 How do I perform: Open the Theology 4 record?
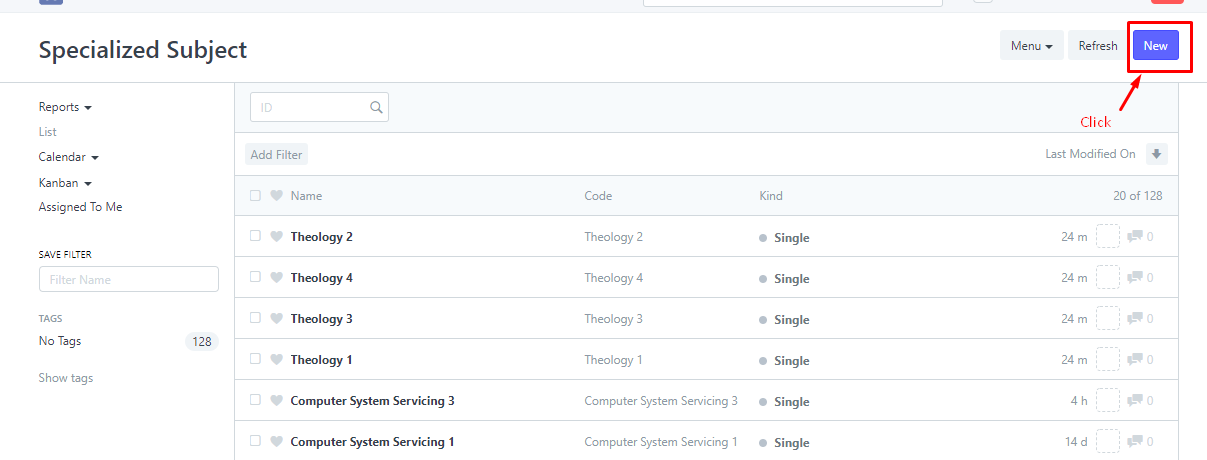321,278
